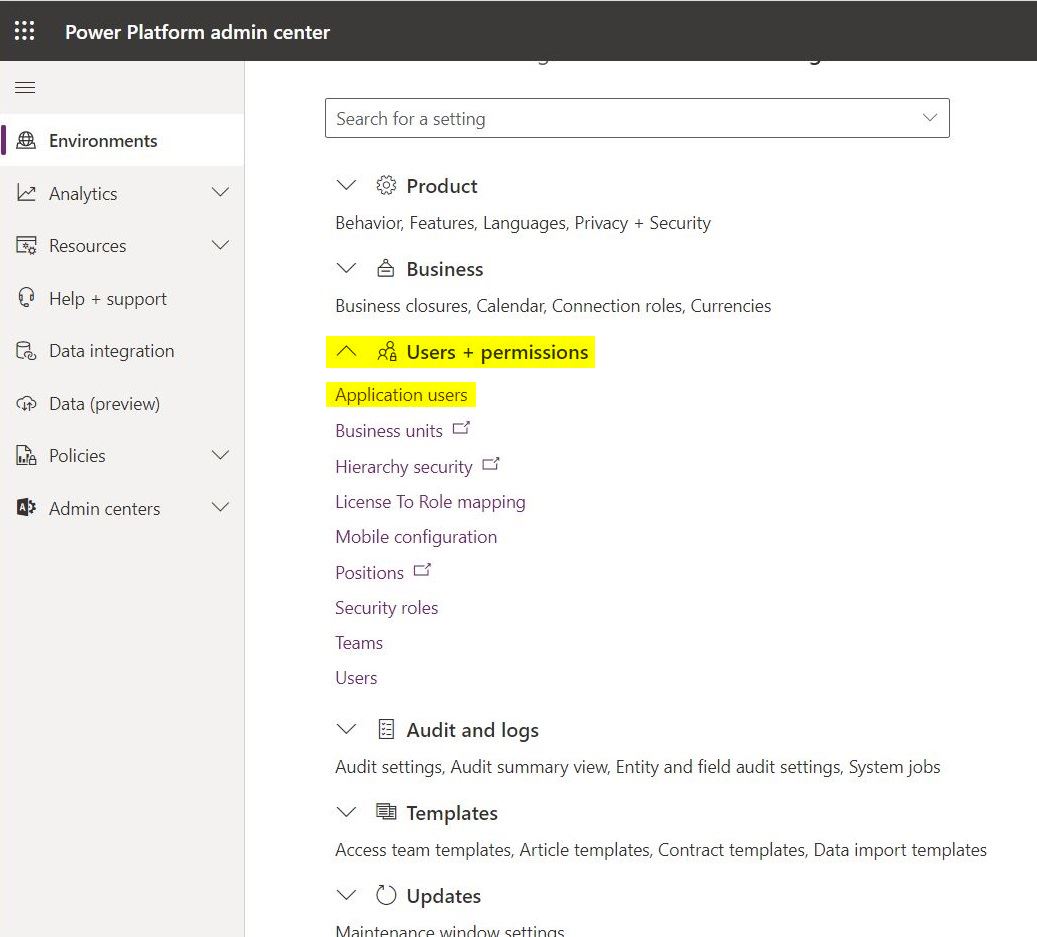1037x937 pixels.
Task: Click 'Business closures, Calendar, Connection roles' text
Action: [x=509, y=306]
